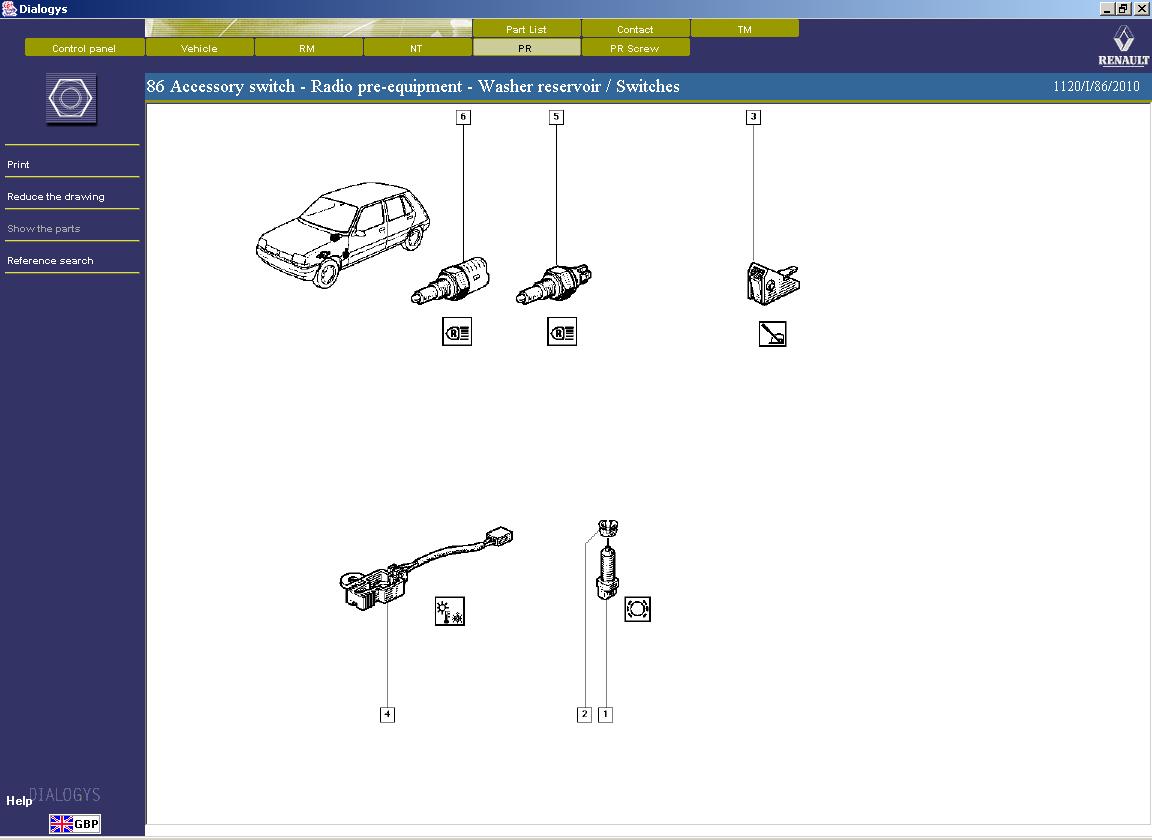Click the switch drawing for part 5

553,284
